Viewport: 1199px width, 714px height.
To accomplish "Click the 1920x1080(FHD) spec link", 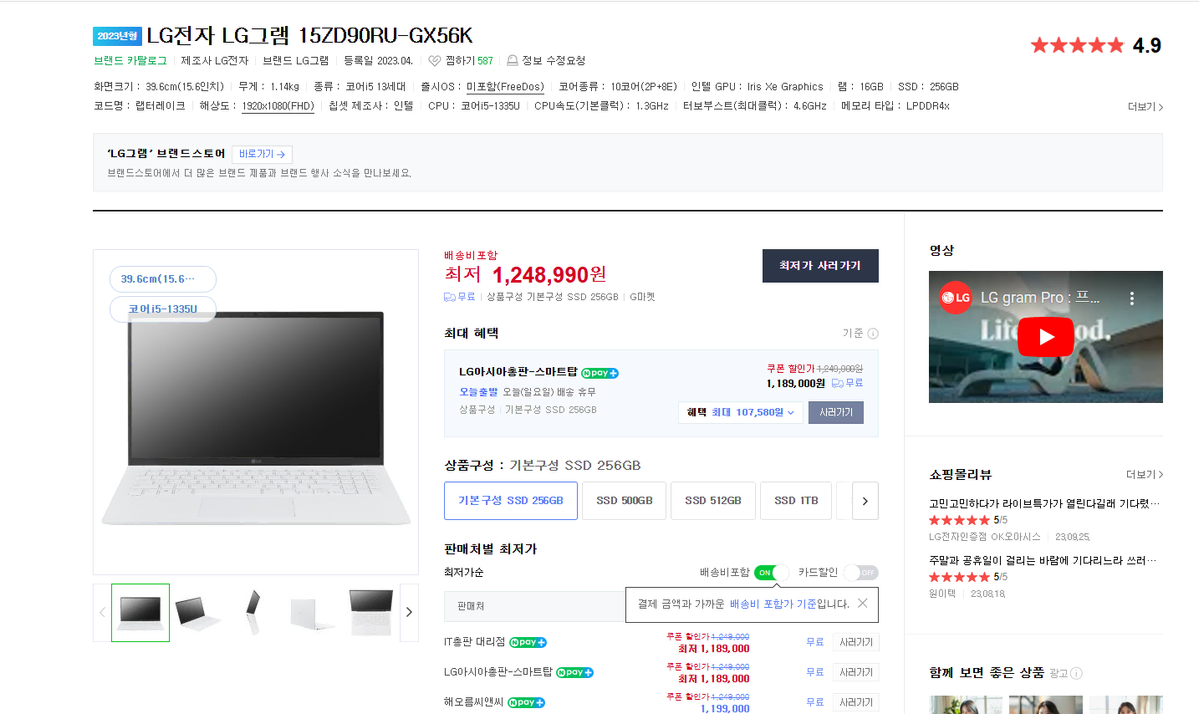I will 278,106.
